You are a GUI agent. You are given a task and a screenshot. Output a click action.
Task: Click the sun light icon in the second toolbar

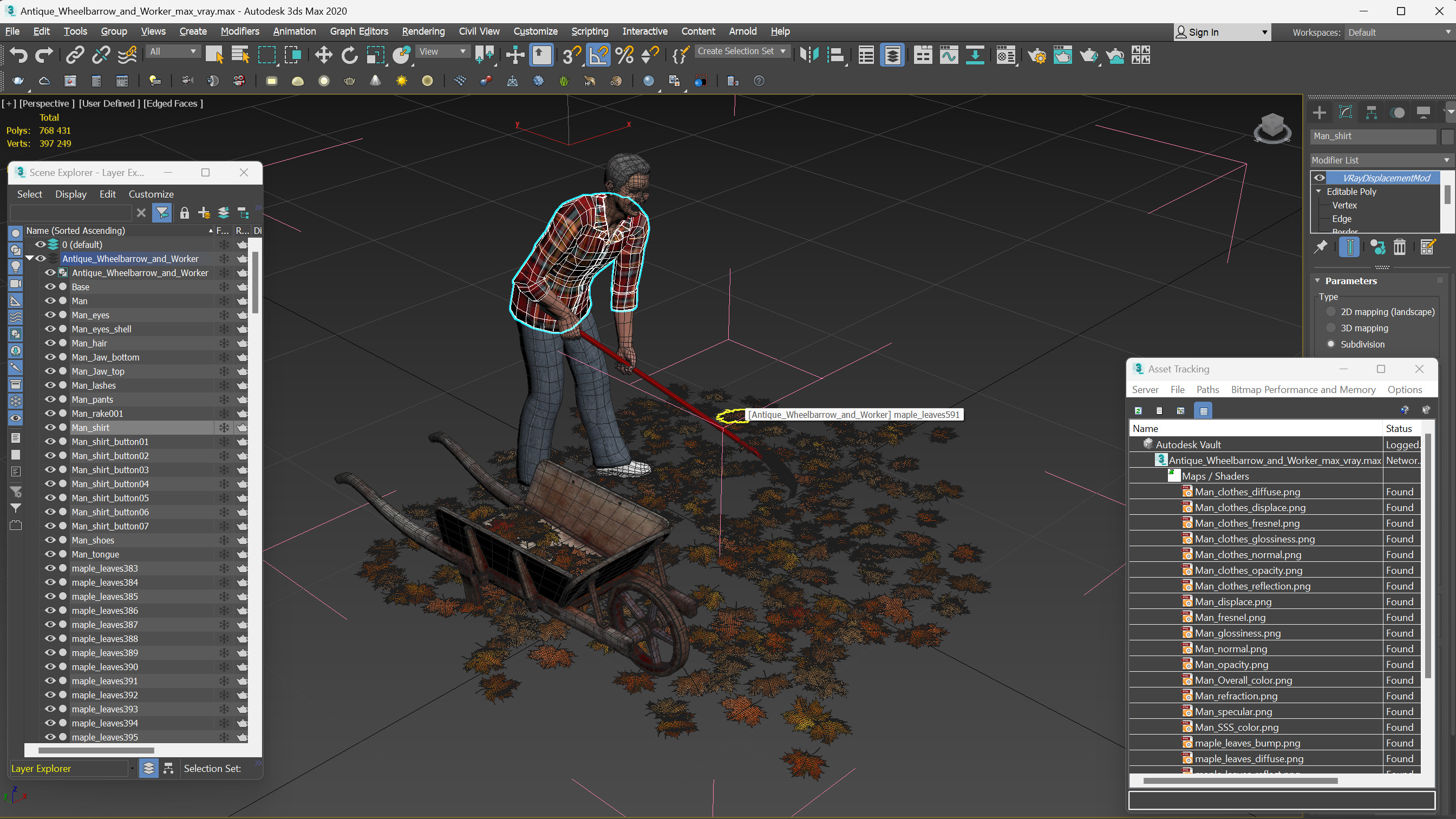point(401,81)
